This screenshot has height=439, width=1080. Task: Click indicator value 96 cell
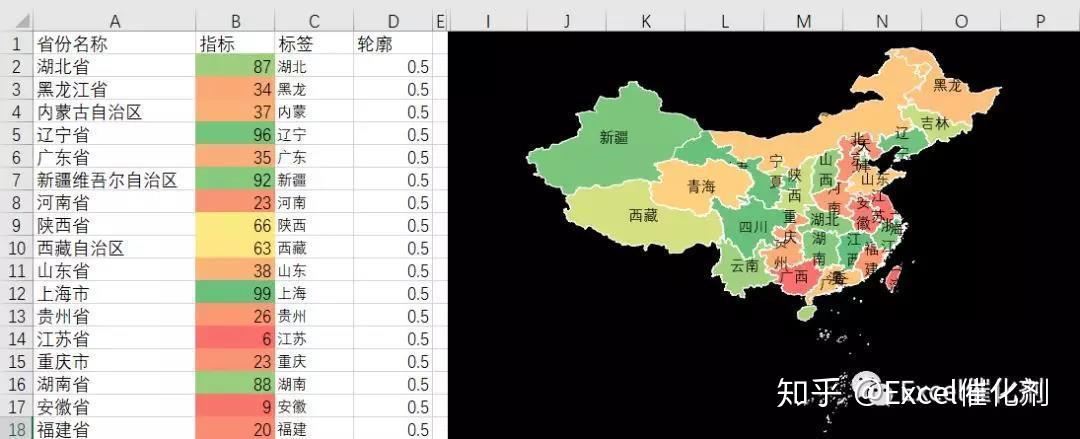[235, 135]
